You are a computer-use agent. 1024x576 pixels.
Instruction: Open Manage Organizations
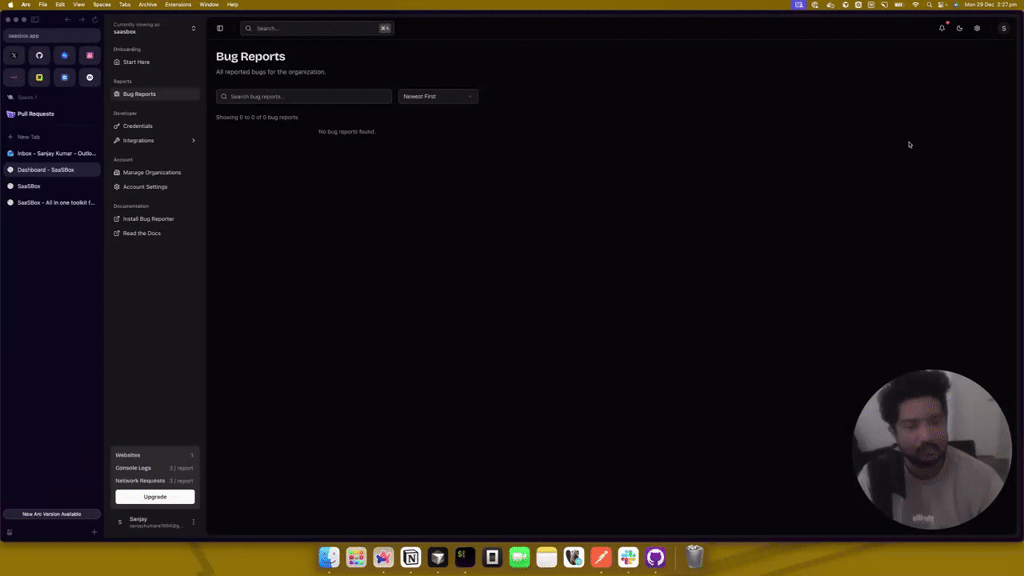(155, 172)
